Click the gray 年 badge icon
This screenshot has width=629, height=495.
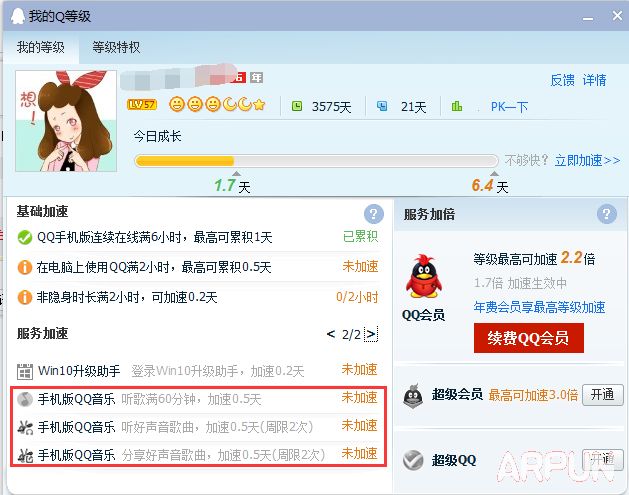coord(256,77)
